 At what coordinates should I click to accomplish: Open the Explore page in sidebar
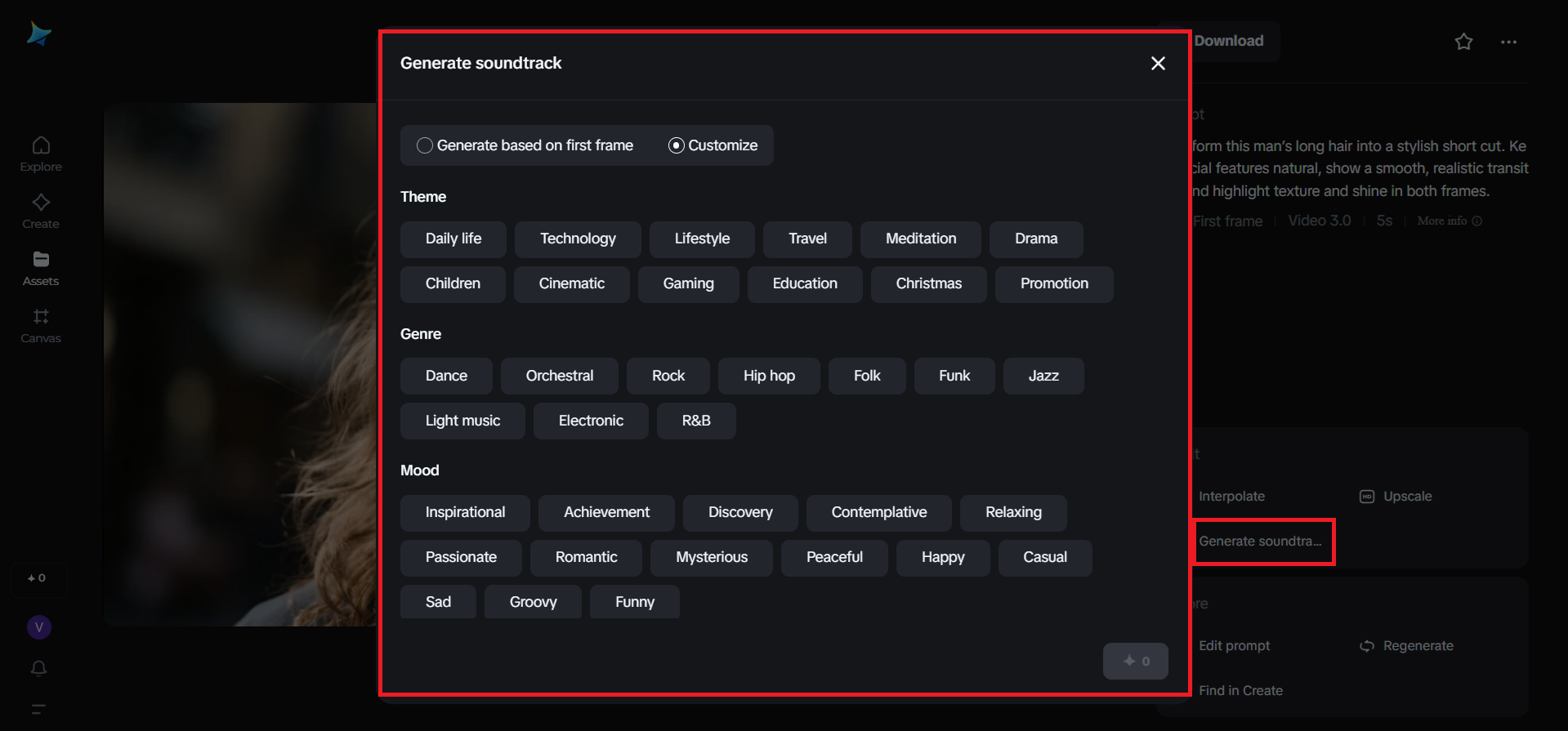pyautogui.click(x=41, y=154)
